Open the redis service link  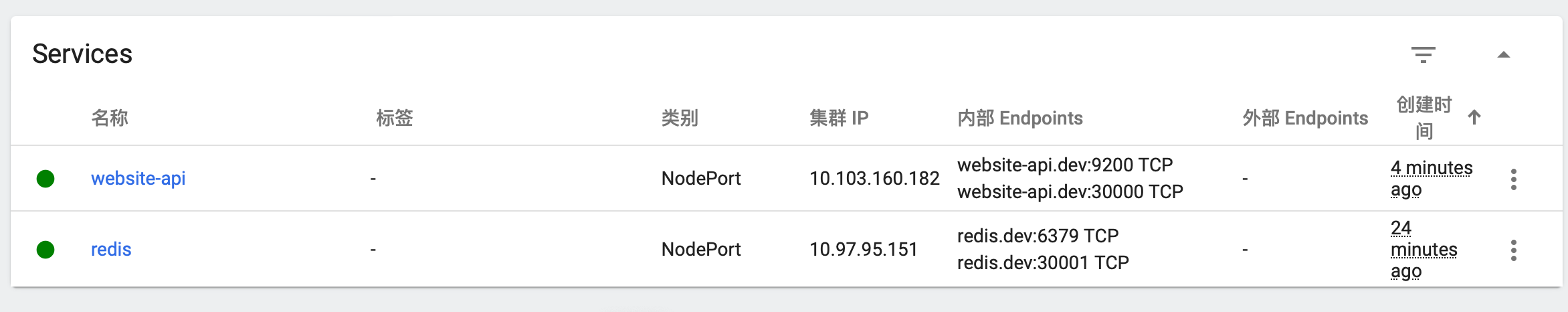coord(111,250)
